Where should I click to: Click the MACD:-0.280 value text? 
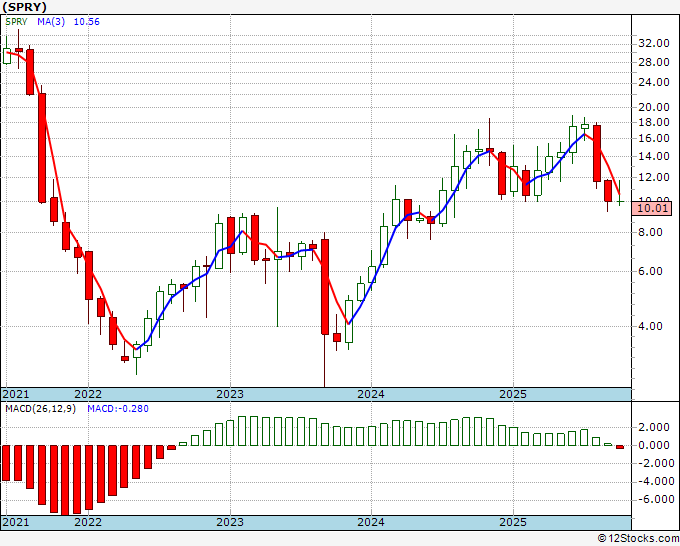point(118,409)
